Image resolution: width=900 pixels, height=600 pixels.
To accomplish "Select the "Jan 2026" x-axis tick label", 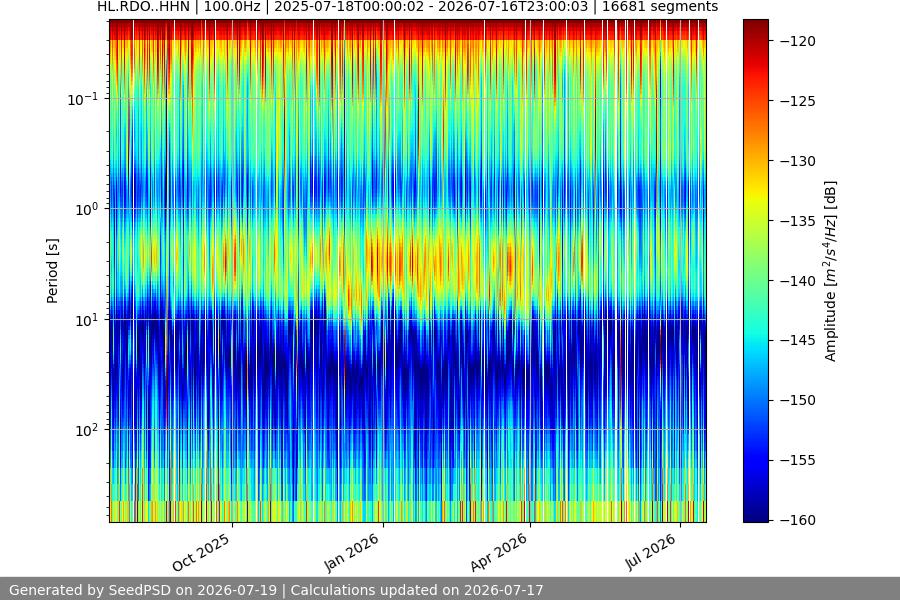I will 351,552.
